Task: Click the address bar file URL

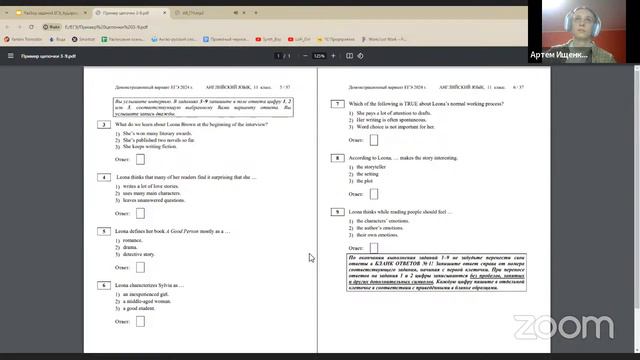Action: pyautogui.click(x=107, y=27)
